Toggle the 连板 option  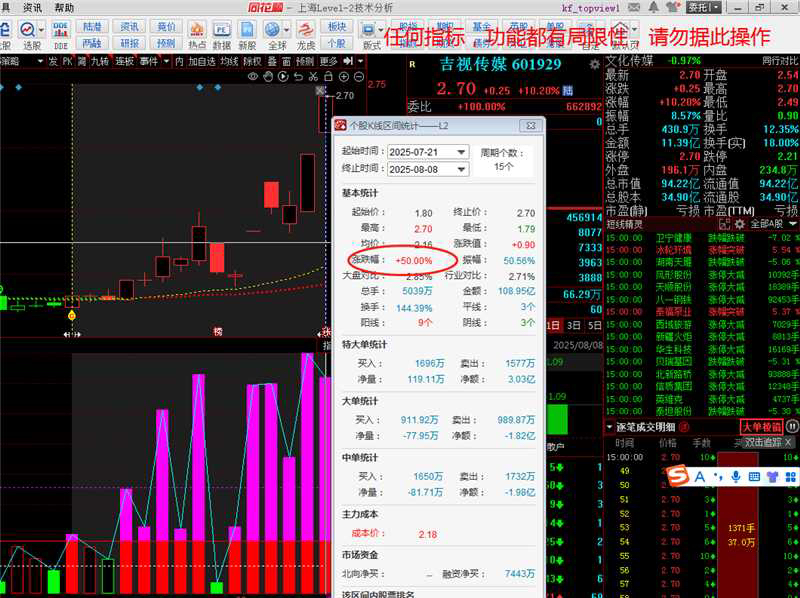(124, 61)
